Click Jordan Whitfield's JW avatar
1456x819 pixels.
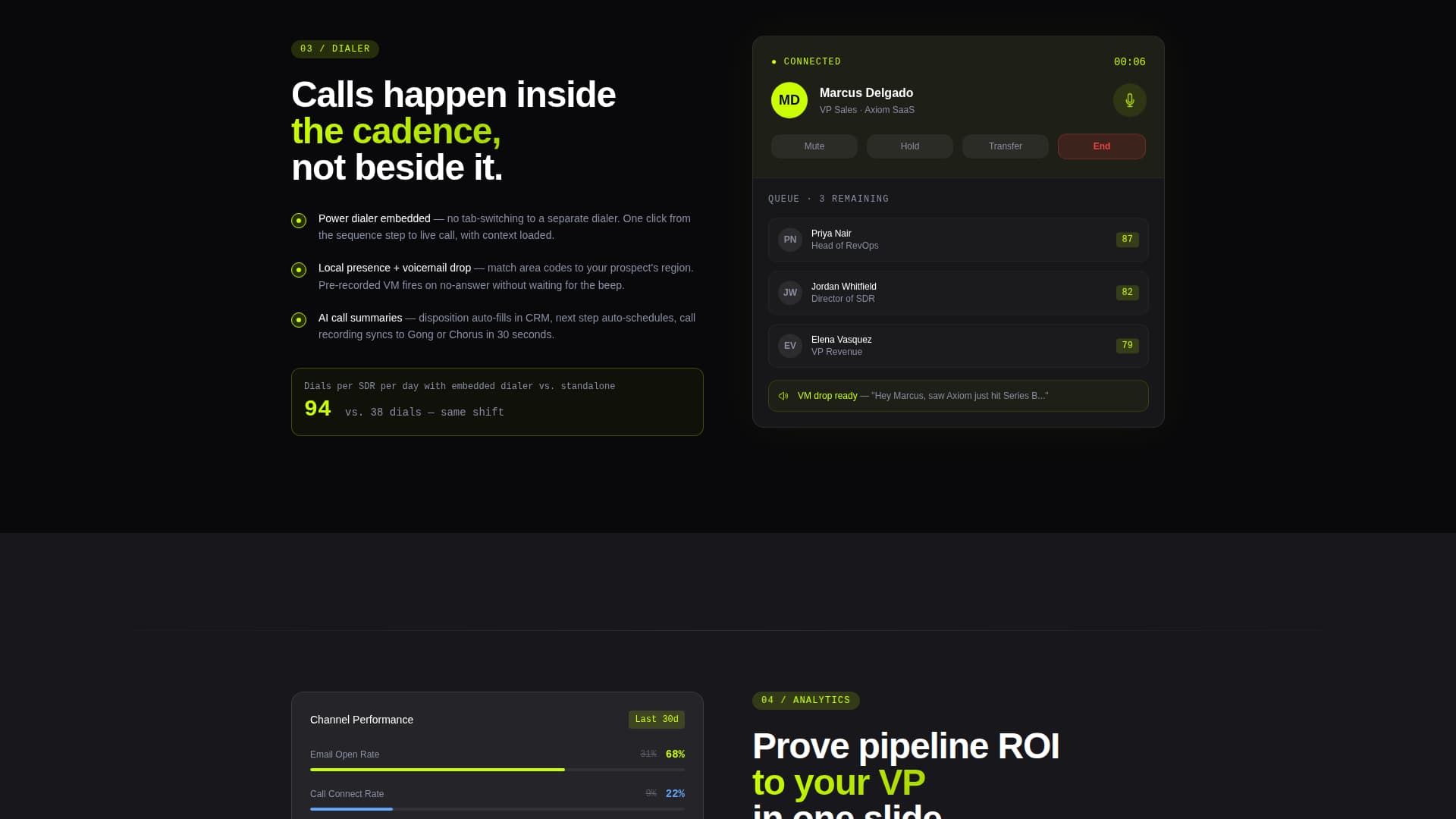click(x=789, y=292)
